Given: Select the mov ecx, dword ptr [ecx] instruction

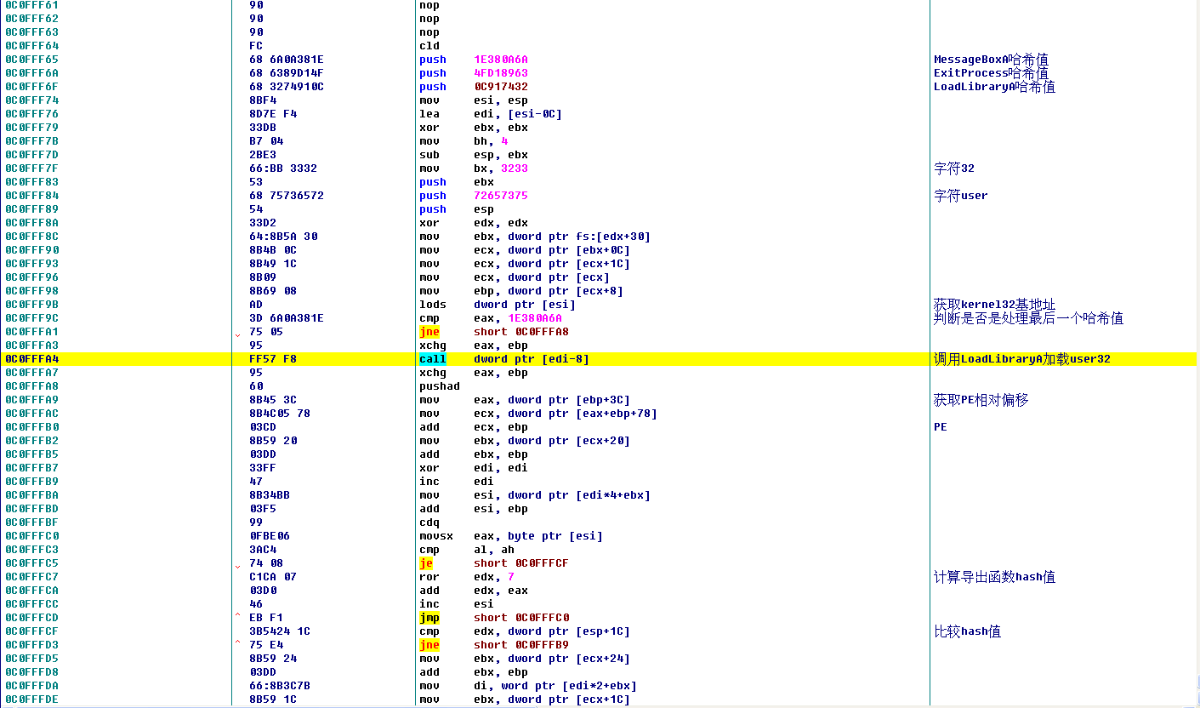Looking at the screenshot, I should [515, 277].
